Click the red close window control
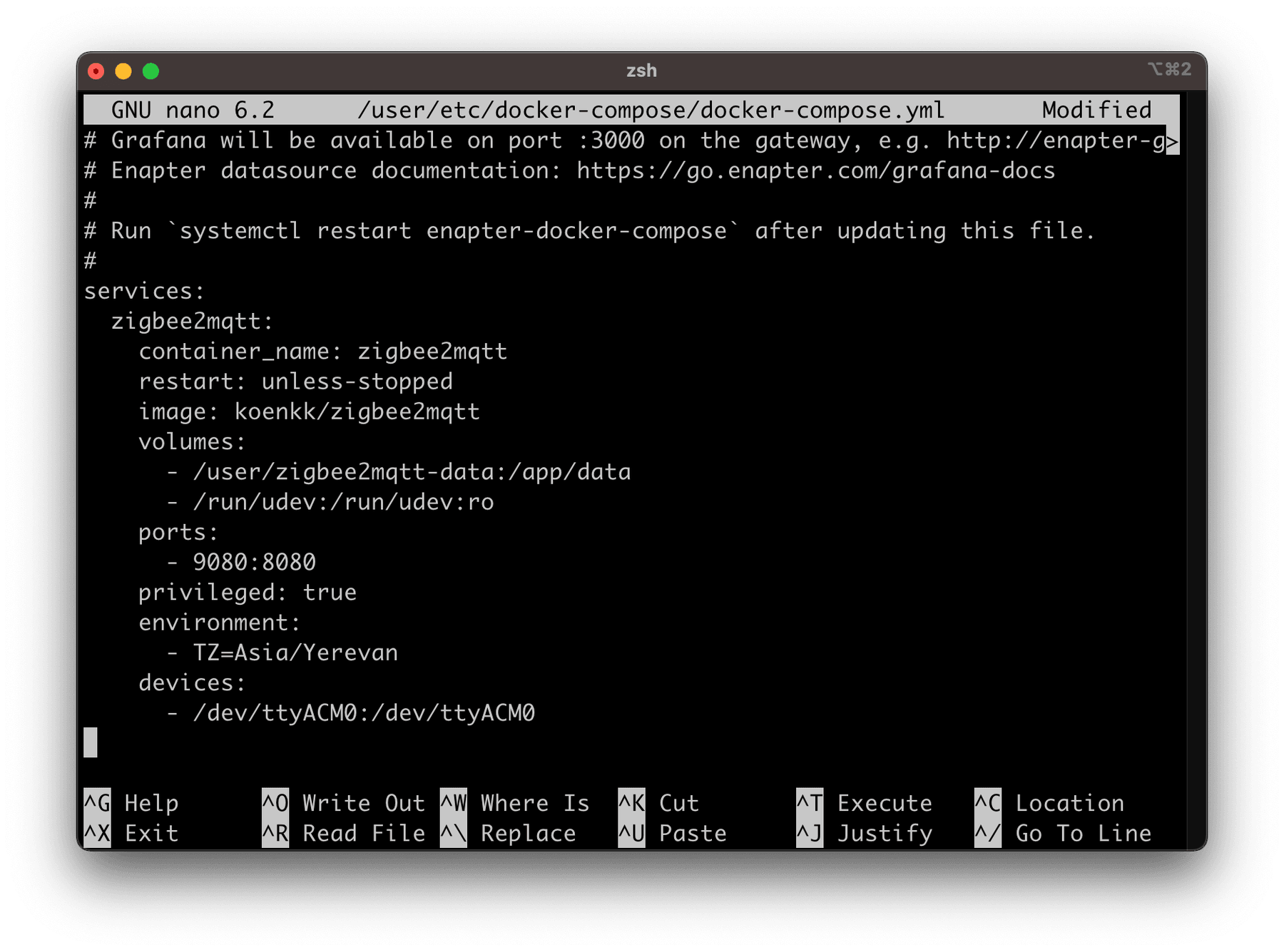The height and width of the screenshot is (952, 1284). 96,71
